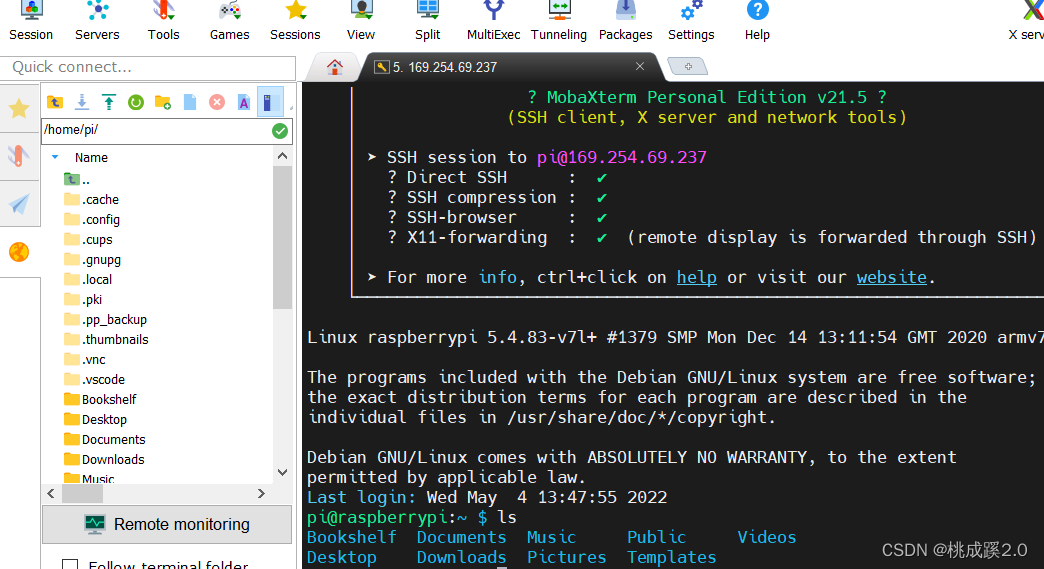The height and width of the screenshot is (569, 1044).
Task: Delete selected files red icon
Action: [217, 102]
